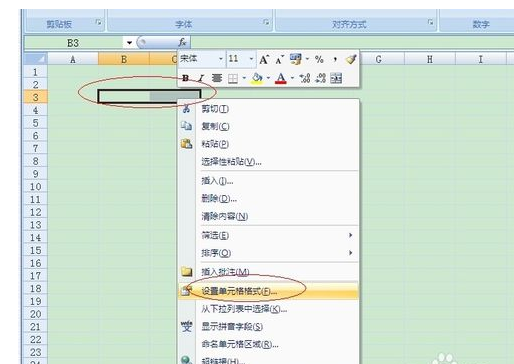Select column H header
This screenshot has width=514, height=364.
(430, 59)
